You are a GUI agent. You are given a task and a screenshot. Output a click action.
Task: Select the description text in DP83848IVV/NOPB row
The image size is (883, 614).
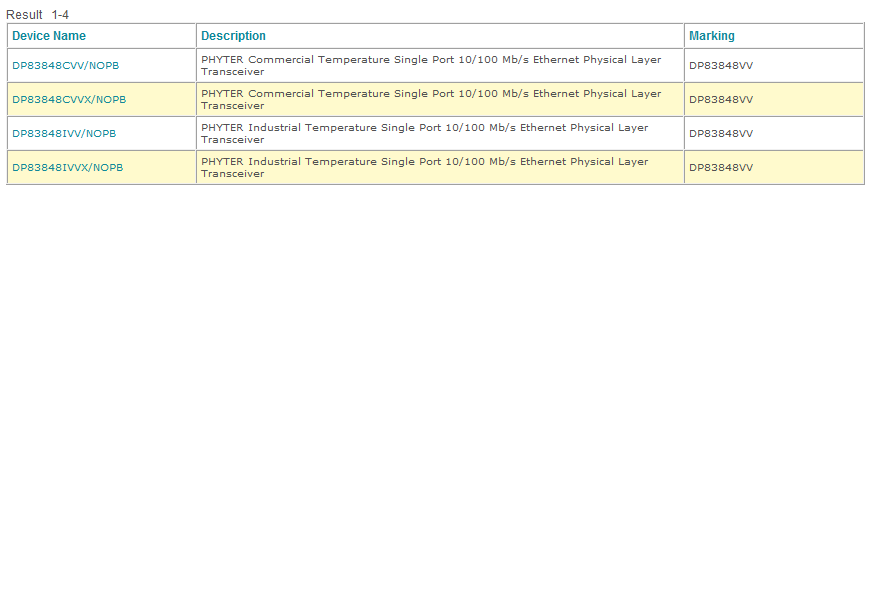click(x=425, y=134)
